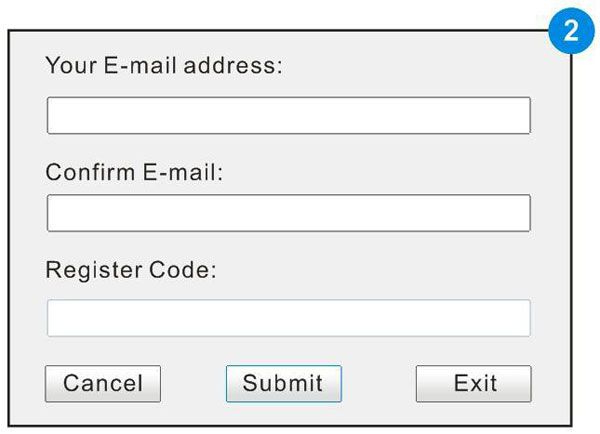The height and width of the screenshot is (434, 600).
Task: Exit the registration window
Action: 473,383
